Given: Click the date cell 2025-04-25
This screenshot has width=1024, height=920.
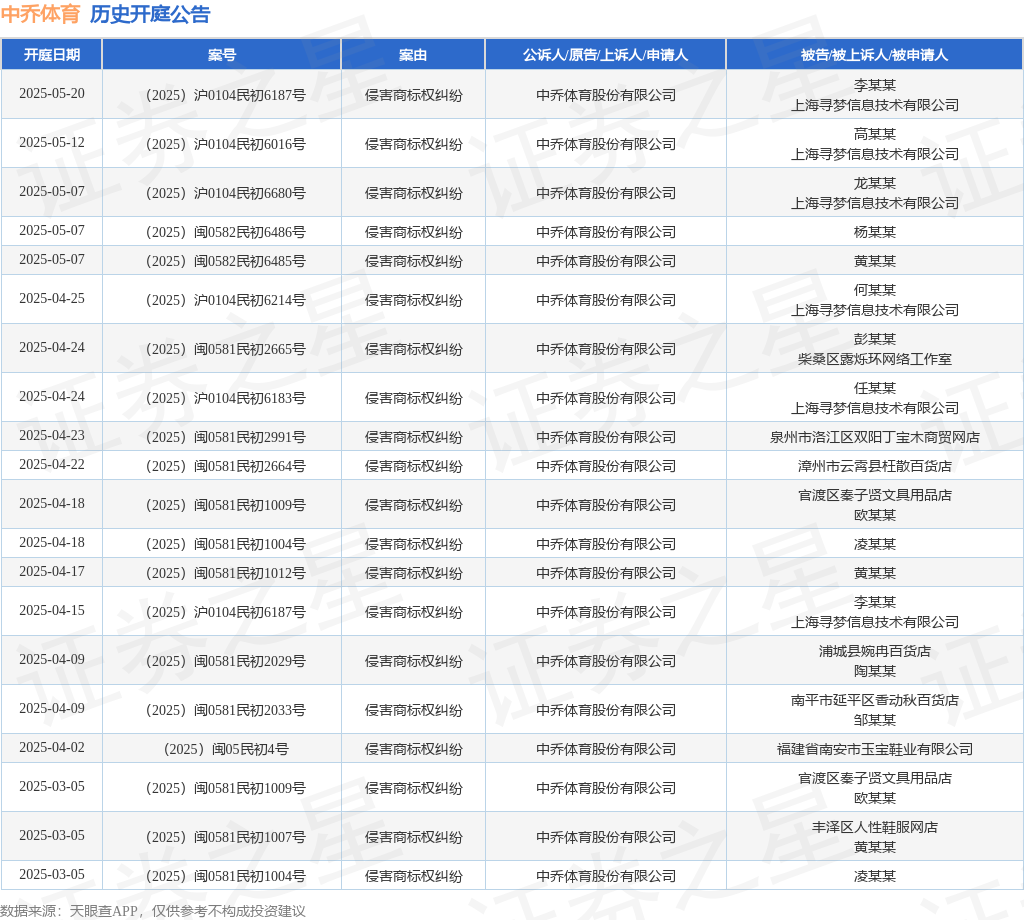Looking at the screenshot, I should click(52, 298).
